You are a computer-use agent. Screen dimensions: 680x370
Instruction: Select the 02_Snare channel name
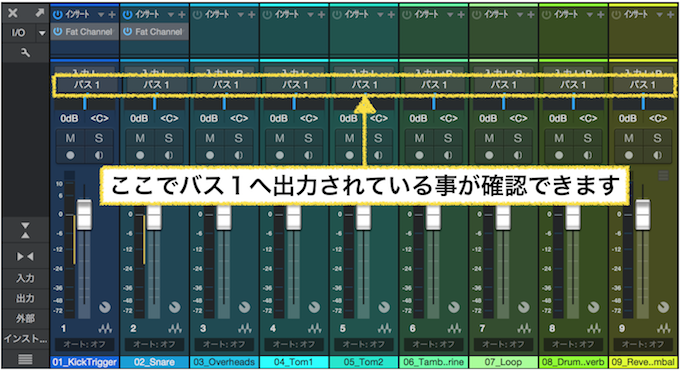[x=155, y=362]
